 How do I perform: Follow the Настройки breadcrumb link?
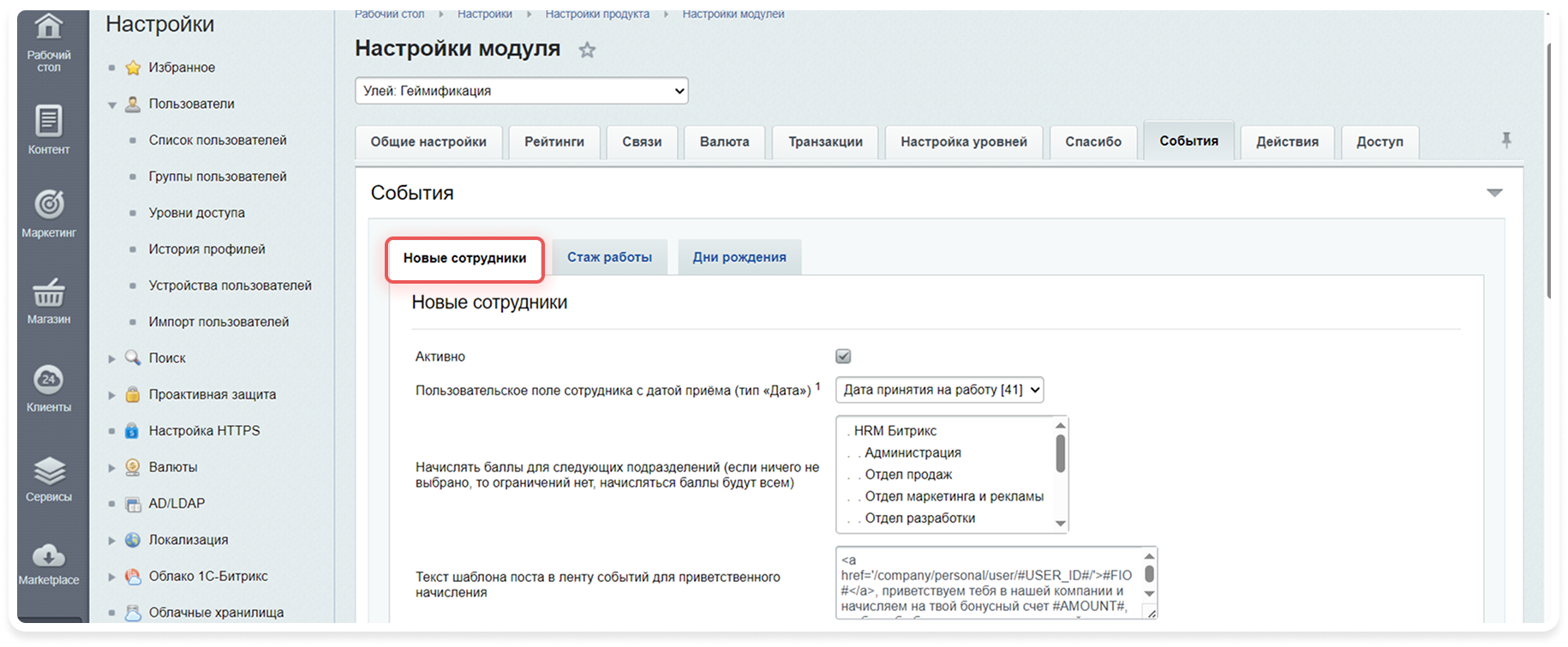click(x=485, y=14)
